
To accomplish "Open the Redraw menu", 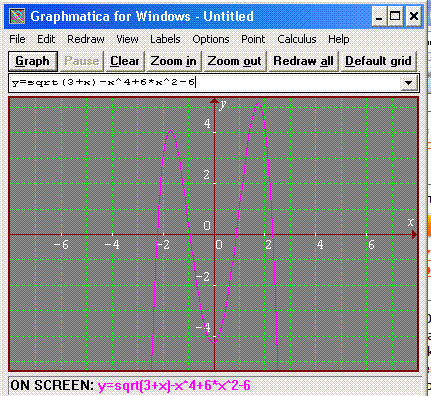I will pos(86,39).
